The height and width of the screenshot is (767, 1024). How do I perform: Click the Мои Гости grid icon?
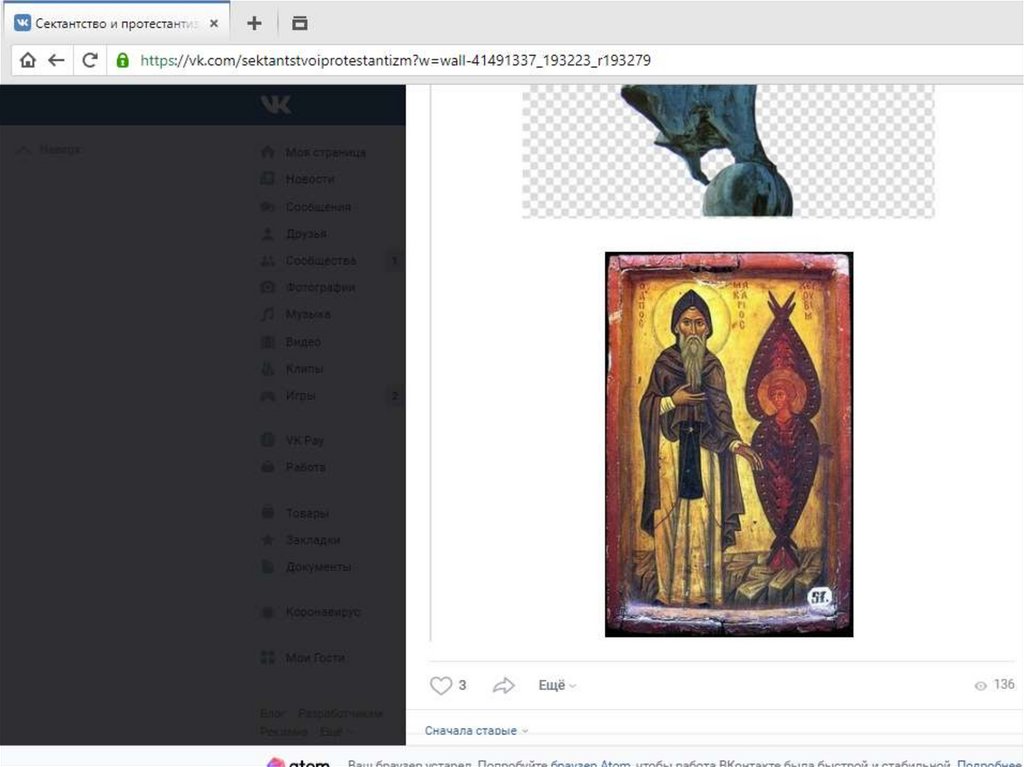268,657
